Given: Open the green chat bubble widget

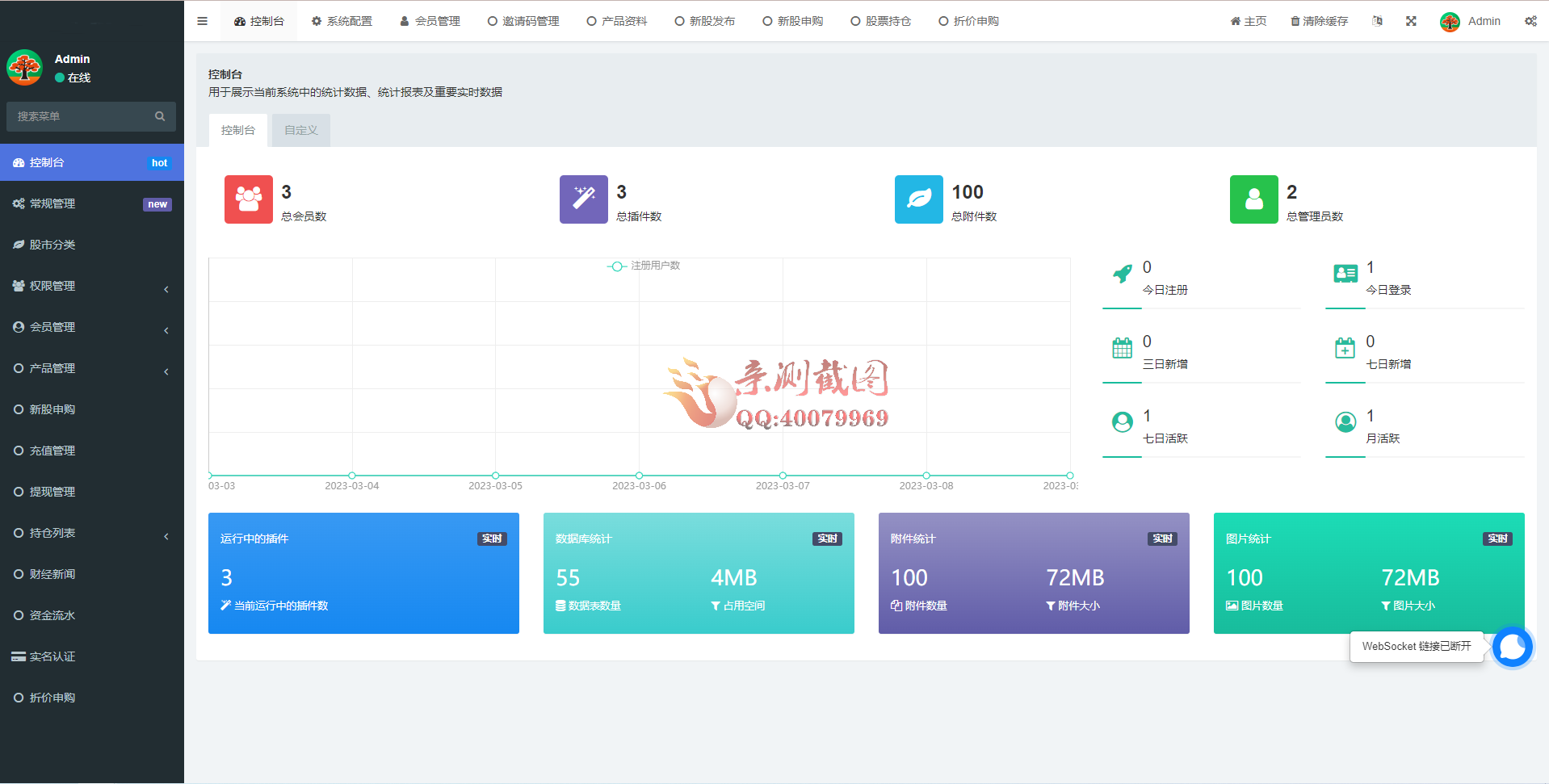Looking at the screenshot, I should tap(1512, 647).
